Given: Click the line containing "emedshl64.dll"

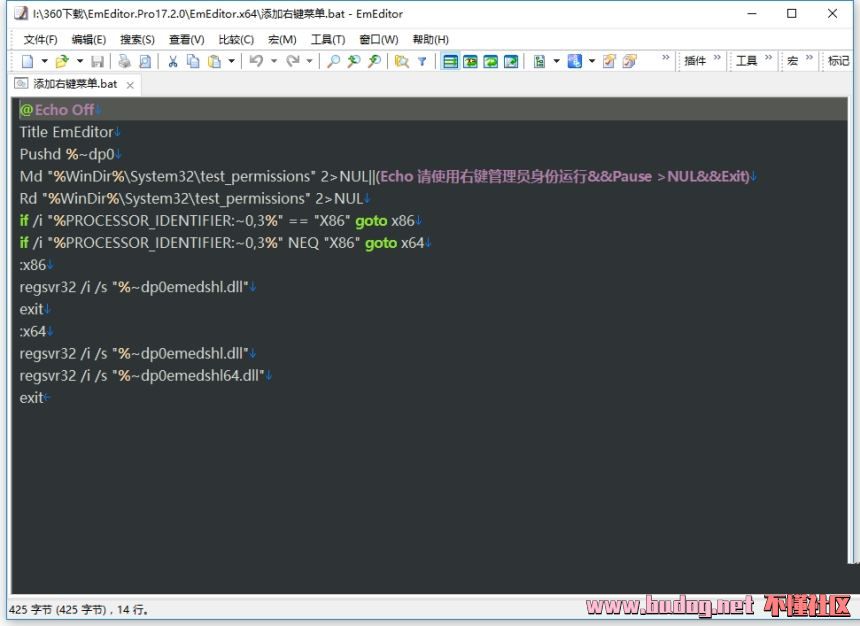Looking at the screenshot, I should tap(142, 376).
